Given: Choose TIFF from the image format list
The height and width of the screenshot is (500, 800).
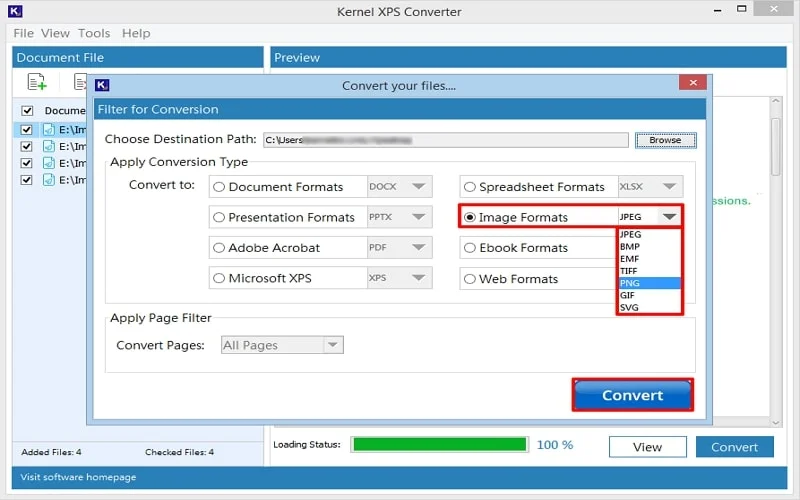Looking at the screenshot, I should [649, 271].
